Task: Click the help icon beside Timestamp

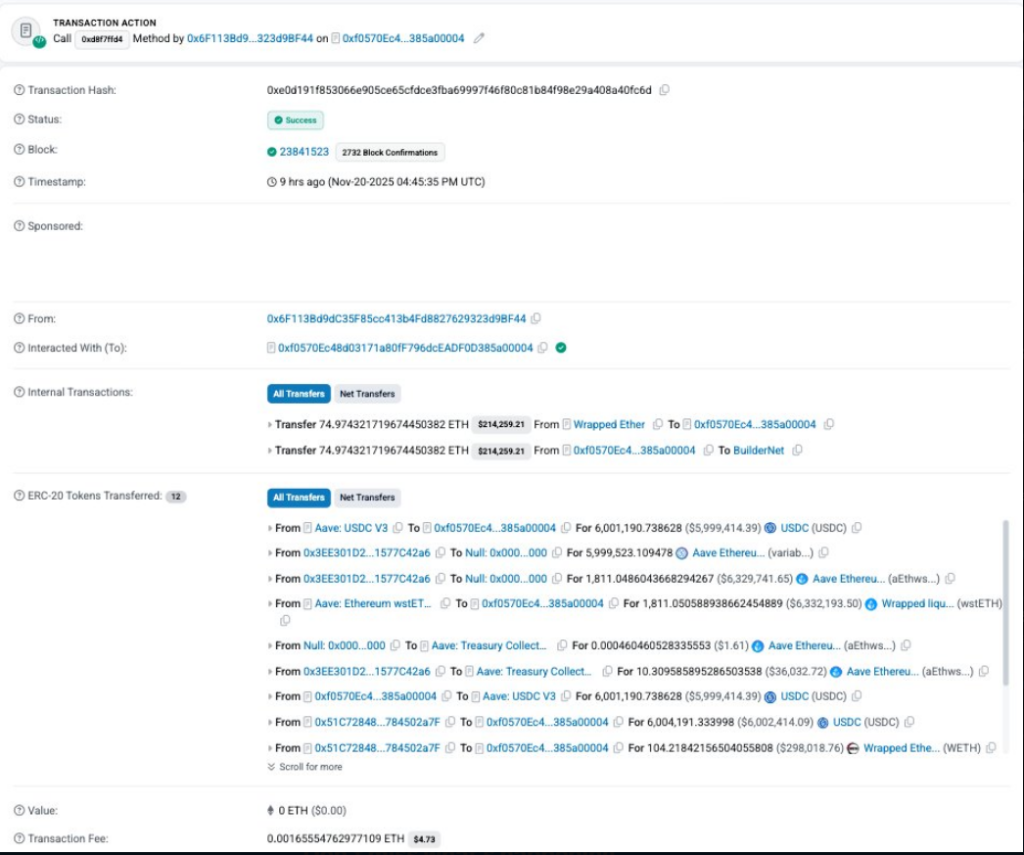Action: tap(19, 182)
